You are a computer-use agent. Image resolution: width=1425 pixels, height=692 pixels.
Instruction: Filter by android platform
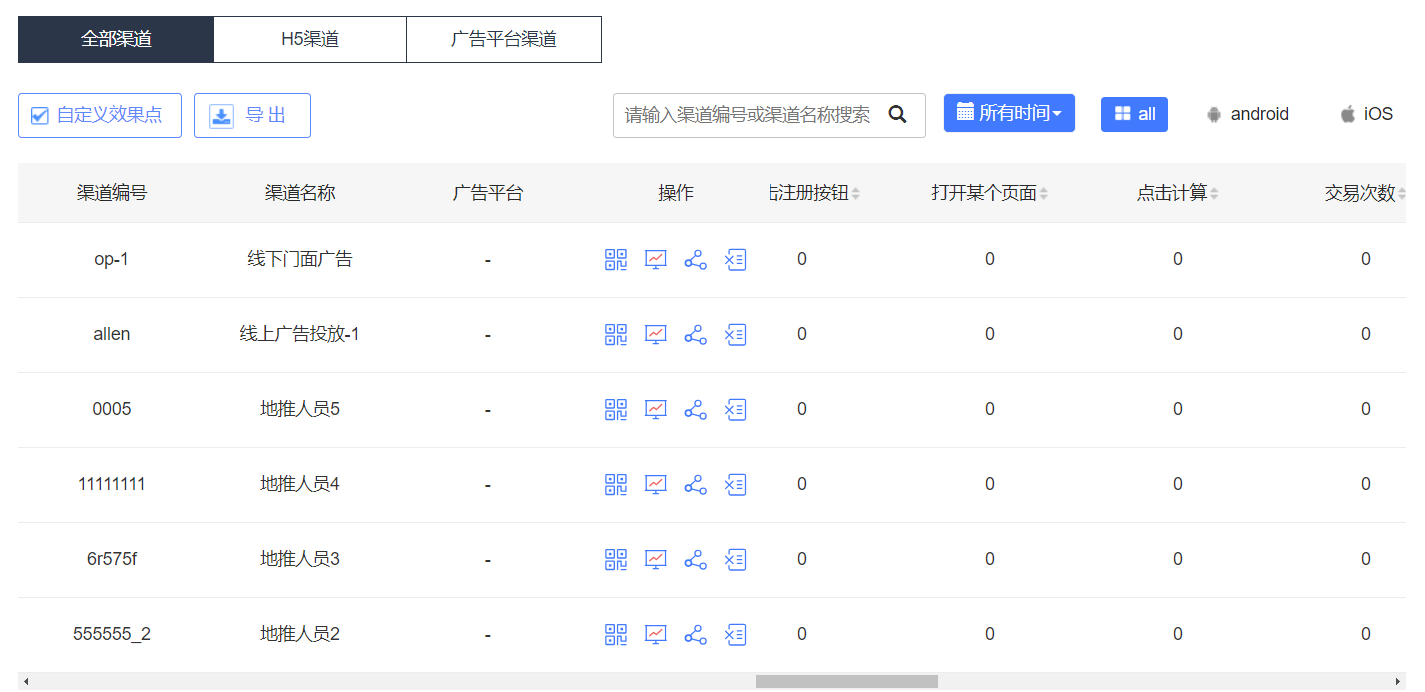tap(1247, 114)
